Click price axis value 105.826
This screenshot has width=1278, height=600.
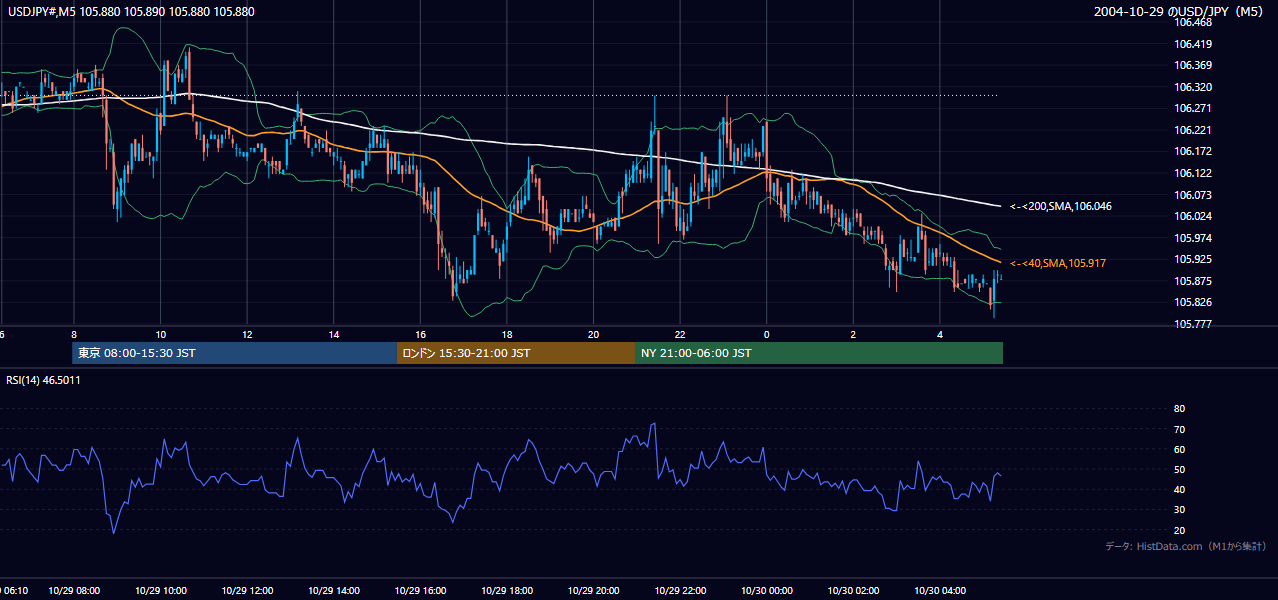click(1193, 302)
